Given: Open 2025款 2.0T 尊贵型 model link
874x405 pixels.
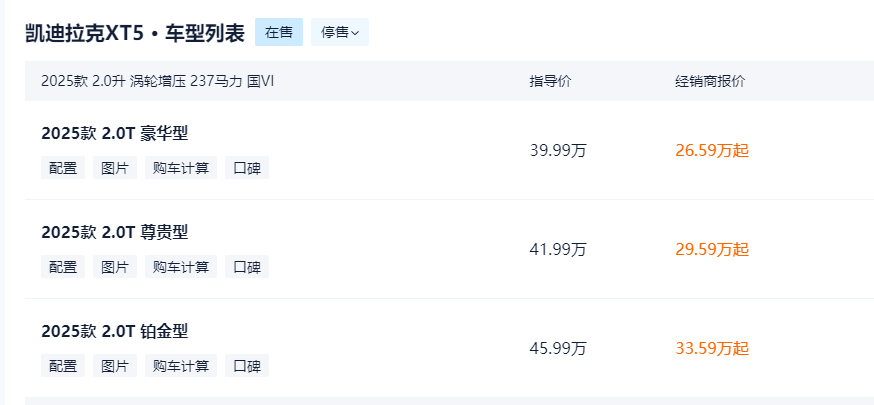Looking at the screenshot, I should [x=115, y=232].
